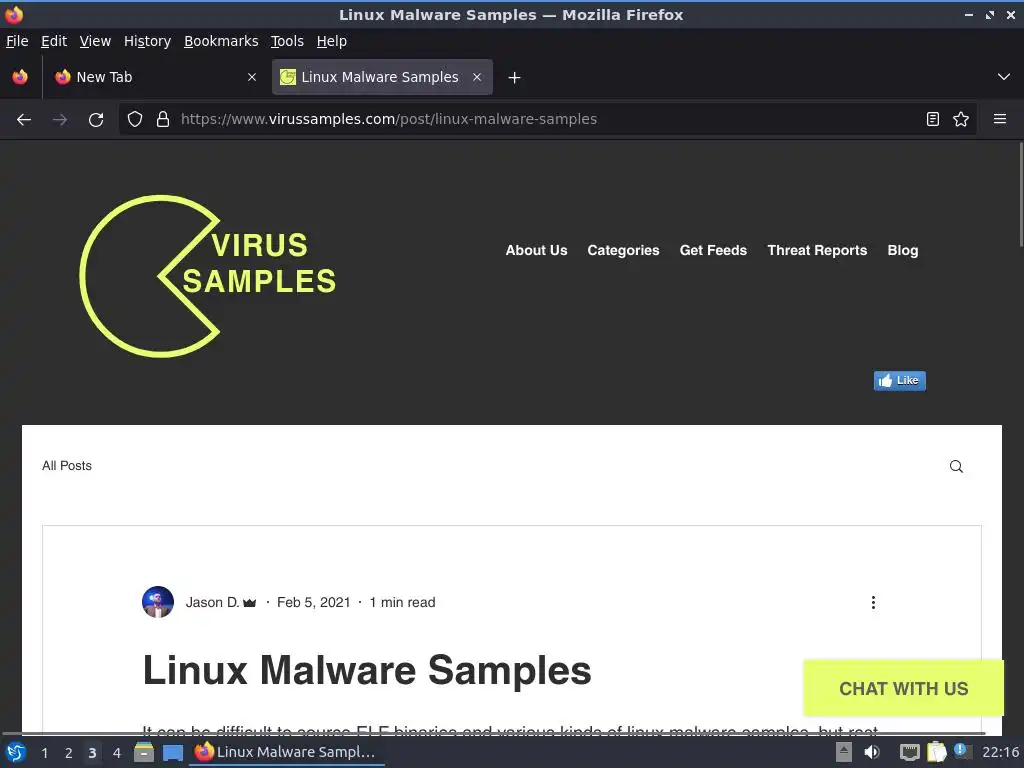Open the Tools menu

click(x=287, y=41)
